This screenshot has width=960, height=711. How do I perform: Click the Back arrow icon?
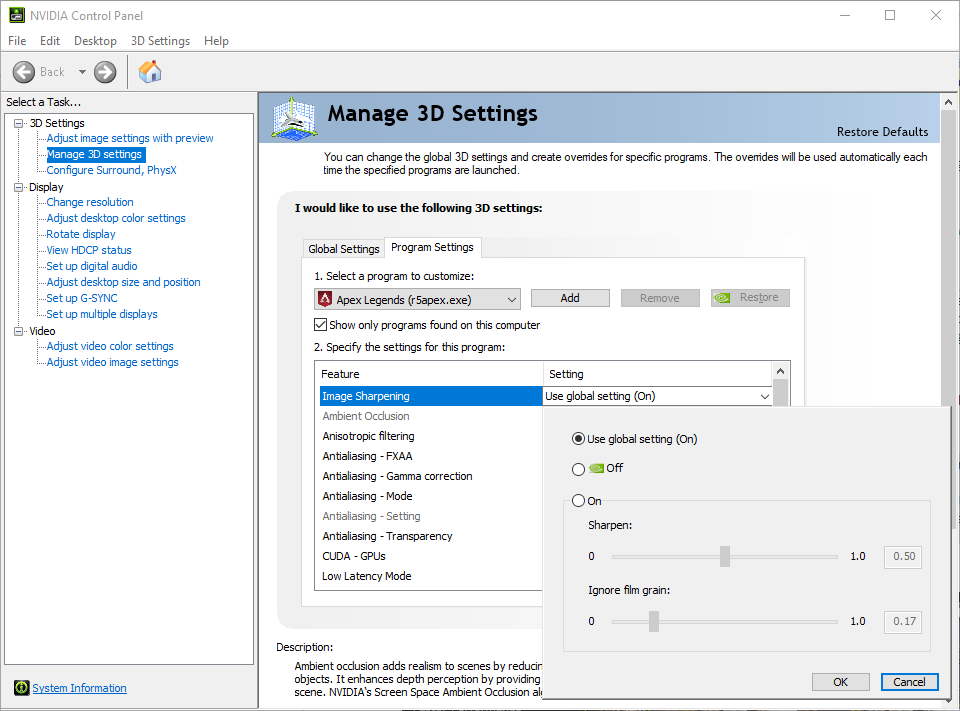[x=24, y=72]
